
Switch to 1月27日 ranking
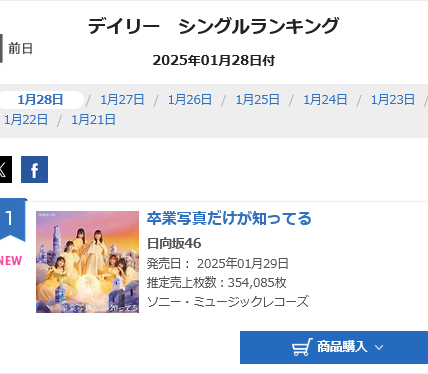pyautogui.click(x=122, y=100)
